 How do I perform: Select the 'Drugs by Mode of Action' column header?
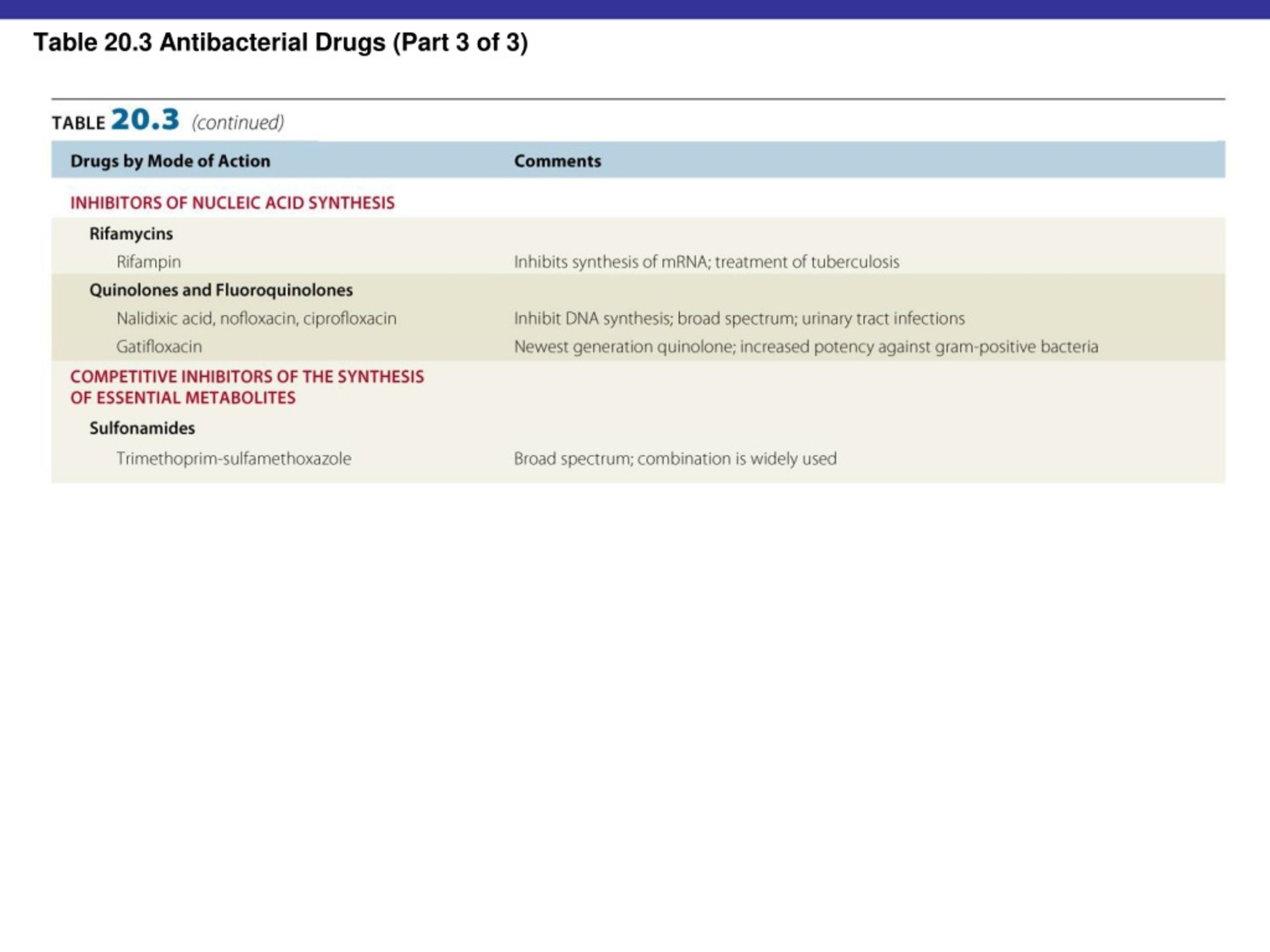pos(170,161)
